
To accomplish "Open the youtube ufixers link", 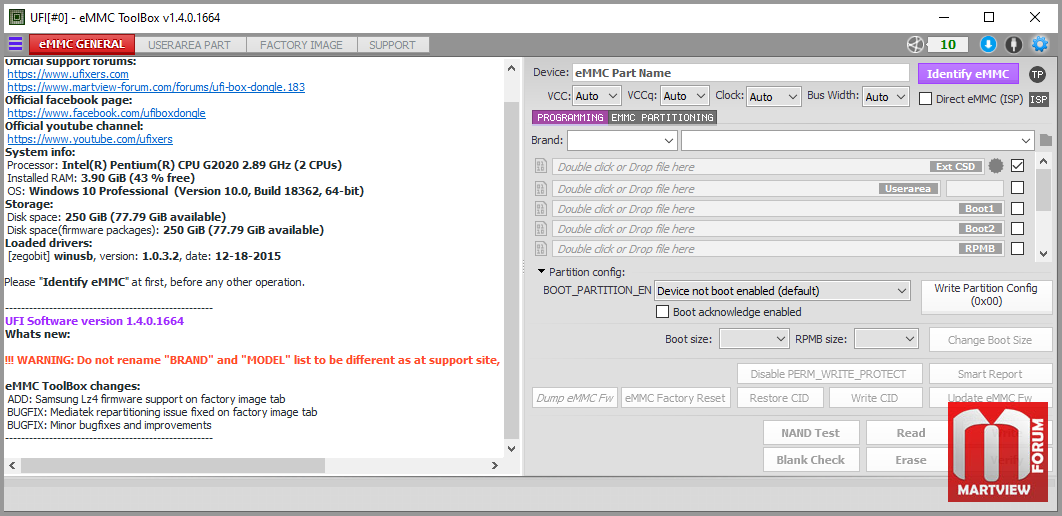I will (89, 139).
